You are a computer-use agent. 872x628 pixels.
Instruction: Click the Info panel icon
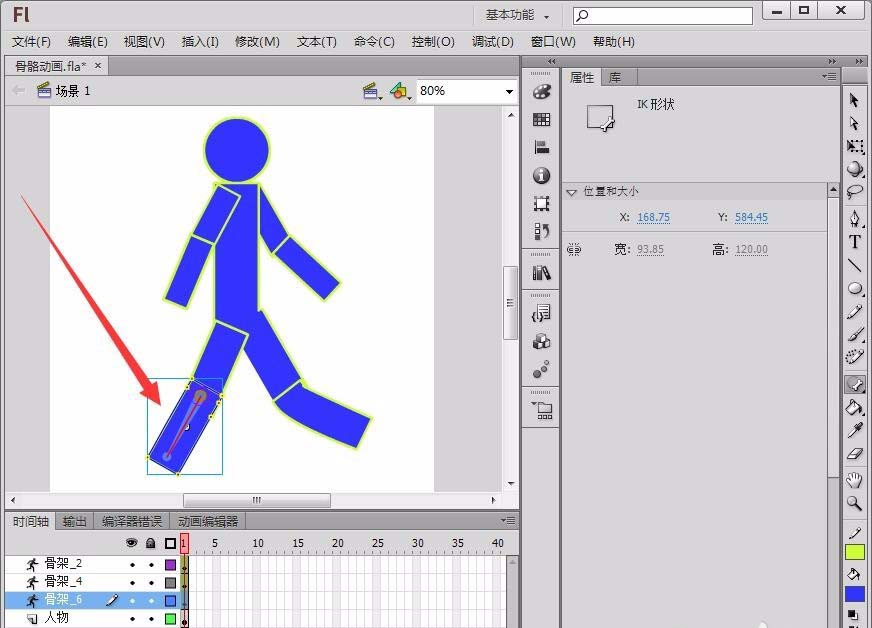pyautogui.click(x=540, y=175)
